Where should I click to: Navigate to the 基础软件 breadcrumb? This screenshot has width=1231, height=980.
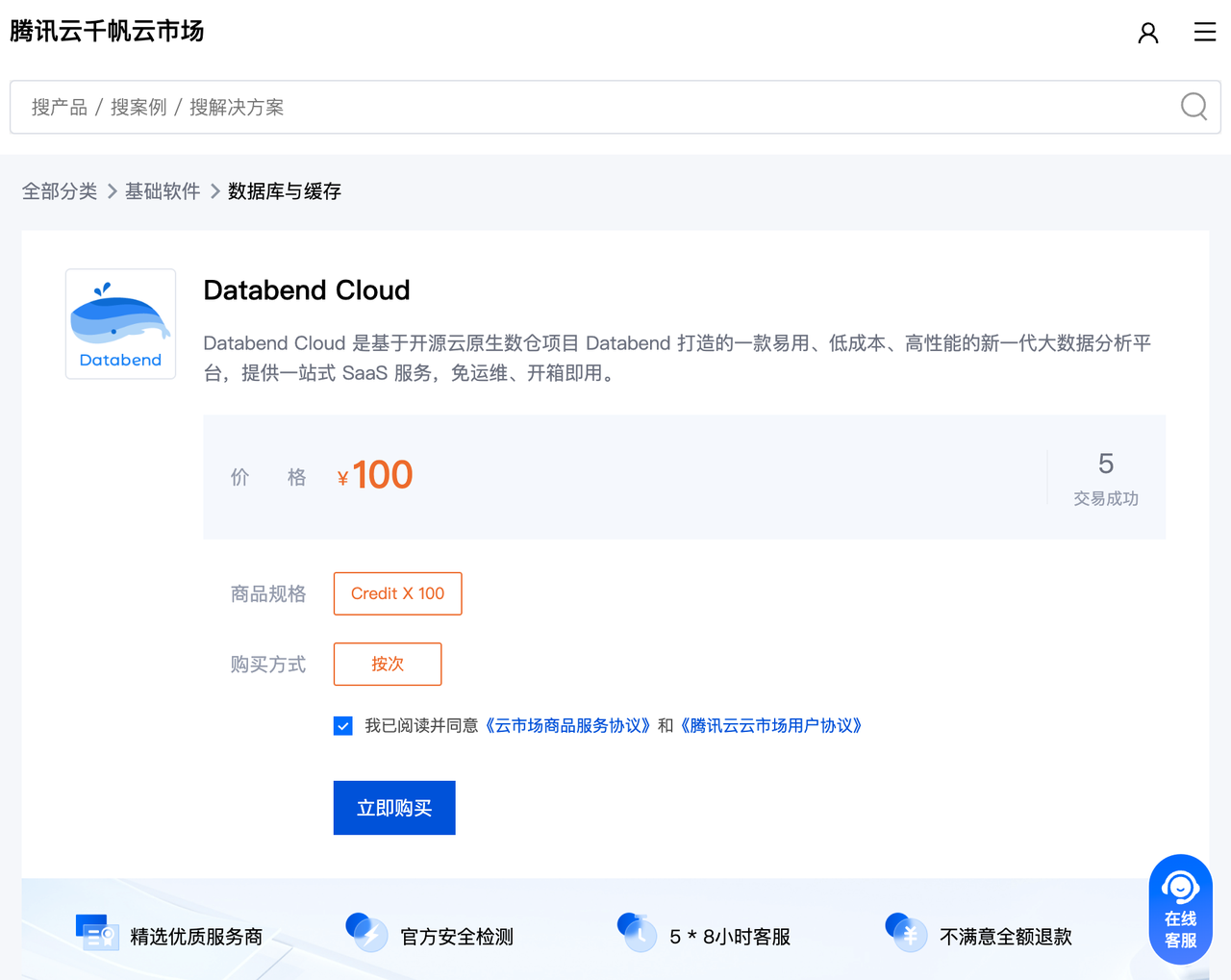[162, 191]
